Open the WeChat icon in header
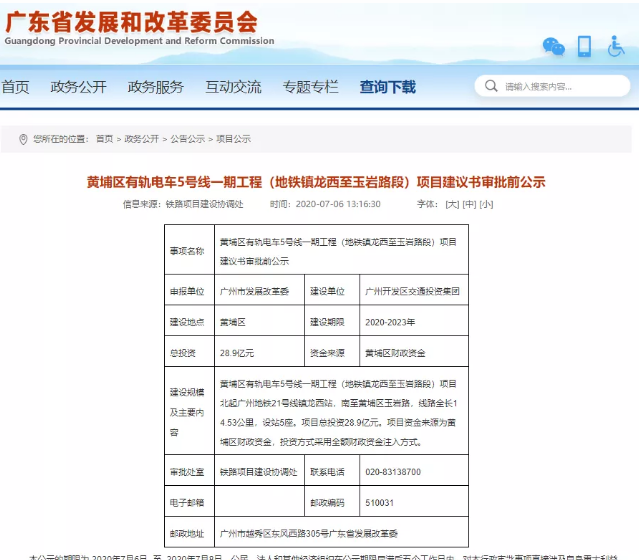639x560 pixels. [x=553, y=46]
